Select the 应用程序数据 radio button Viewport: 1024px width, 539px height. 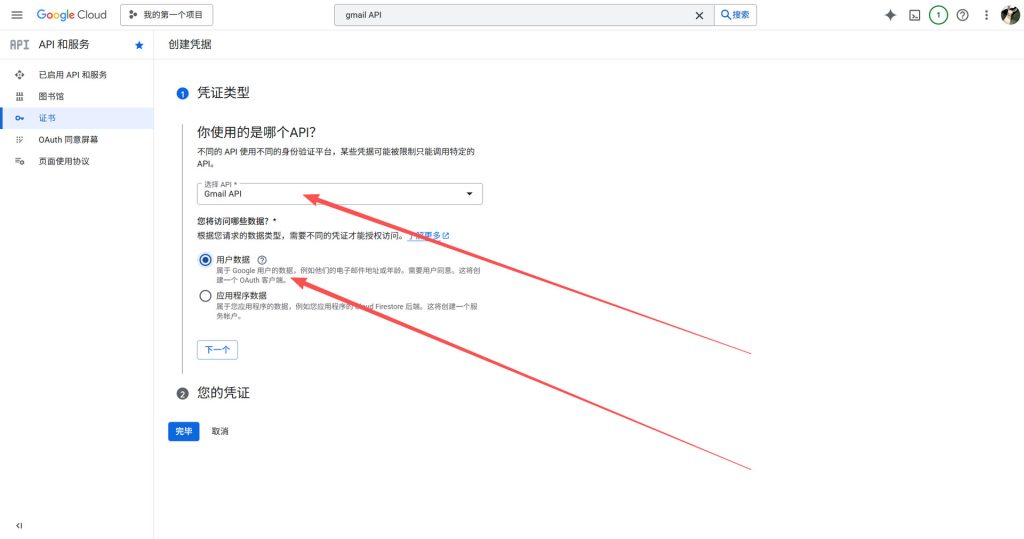(205, 296)
